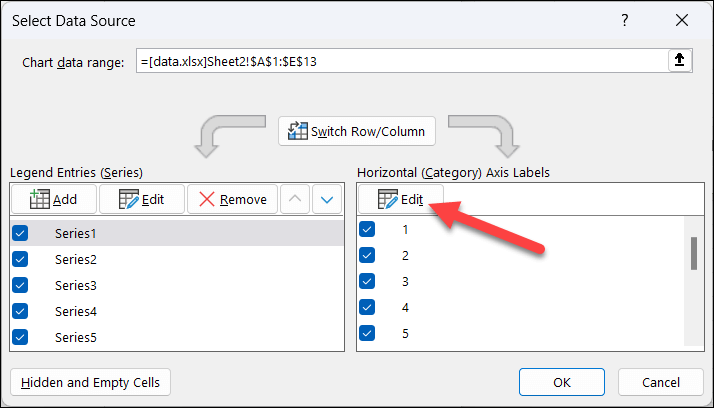714x408 pixels.
Task: Toggle category label 2 checkbox
Action: click(x=367, y=255)
